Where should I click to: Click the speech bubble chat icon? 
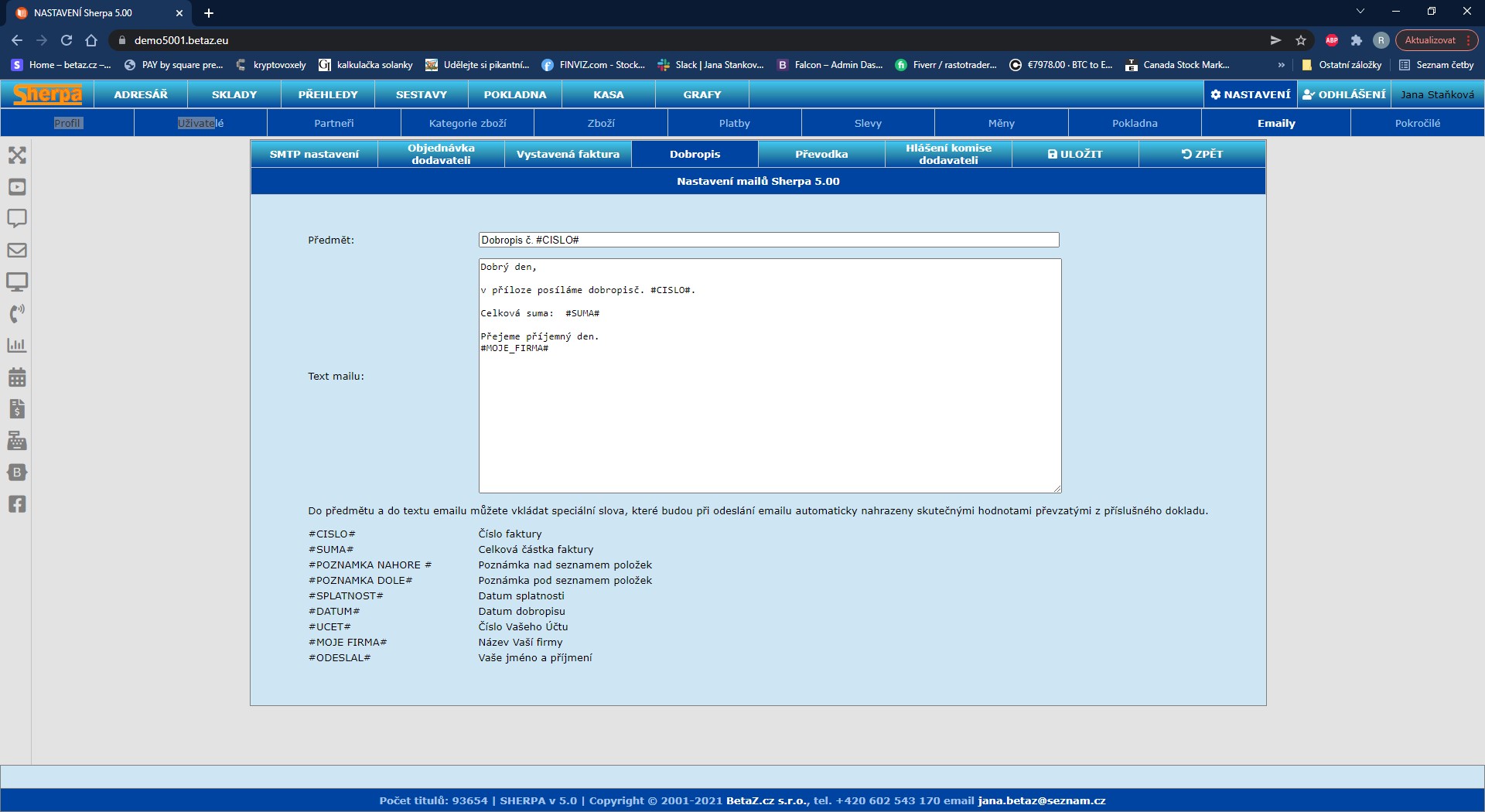[x=17, y=218]
